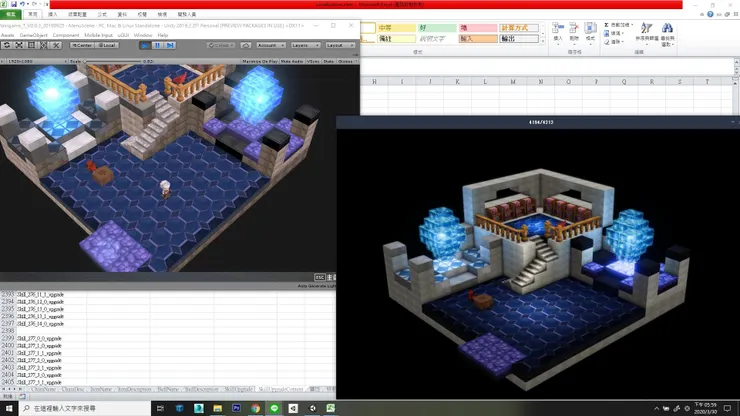
Task: Open Unity cloud services icon
Action: tap(246, 45)
